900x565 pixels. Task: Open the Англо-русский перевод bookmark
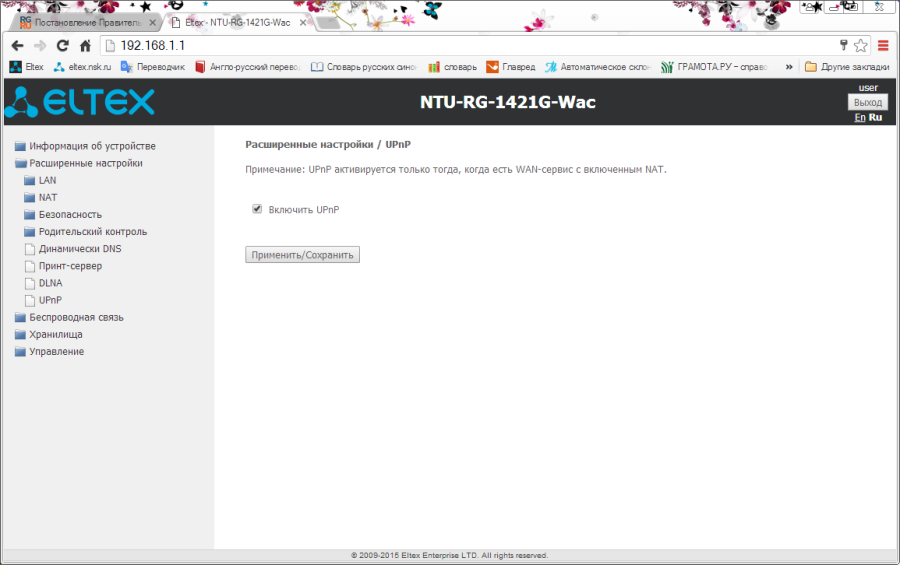click(248, 67)
